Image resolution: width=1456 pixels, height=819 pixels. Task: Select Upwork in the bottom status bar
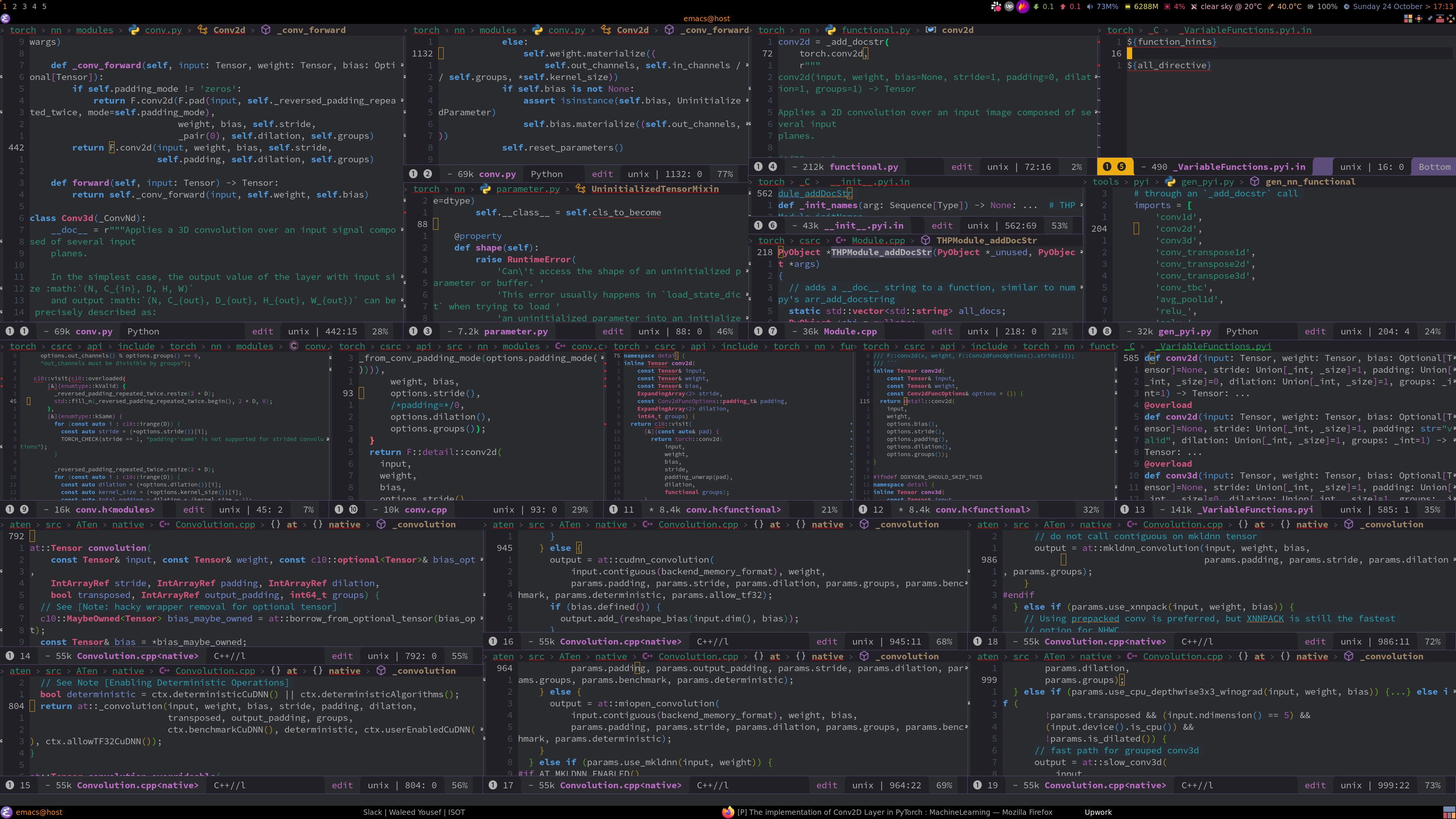(1098, 812)
